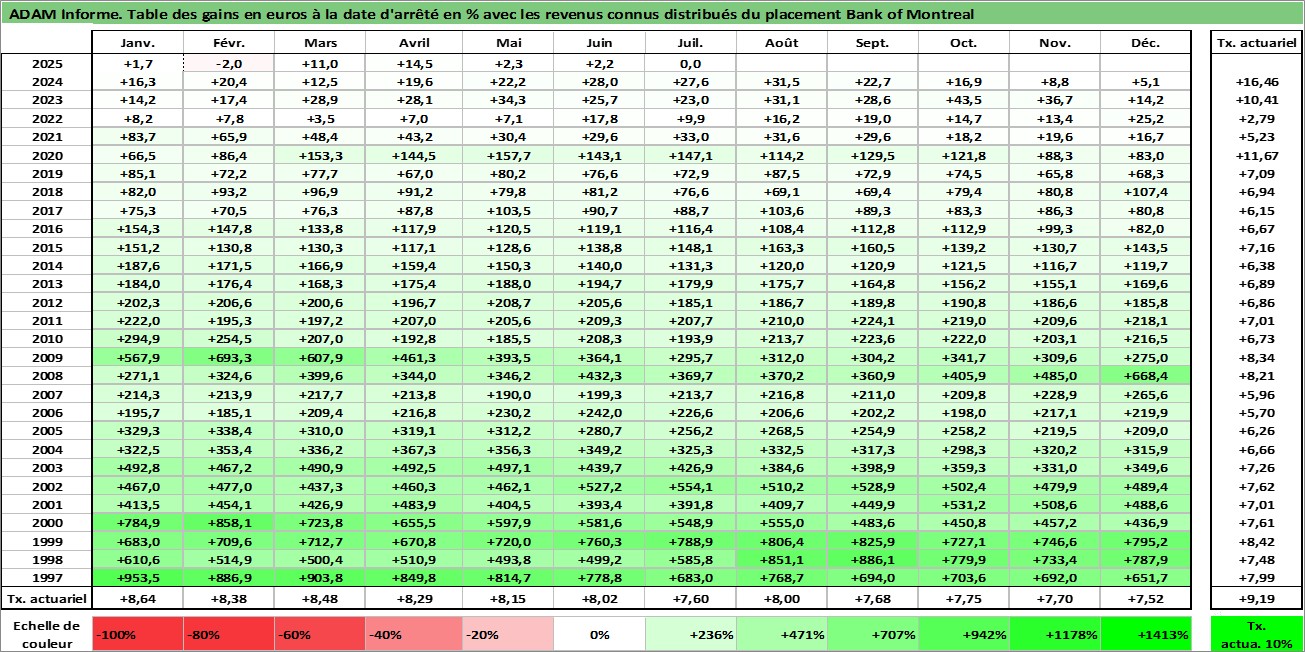Select the +11,67 actuarial rate for 2020
Viewport: 1305px width, 652px height.
pos(1257,155)
